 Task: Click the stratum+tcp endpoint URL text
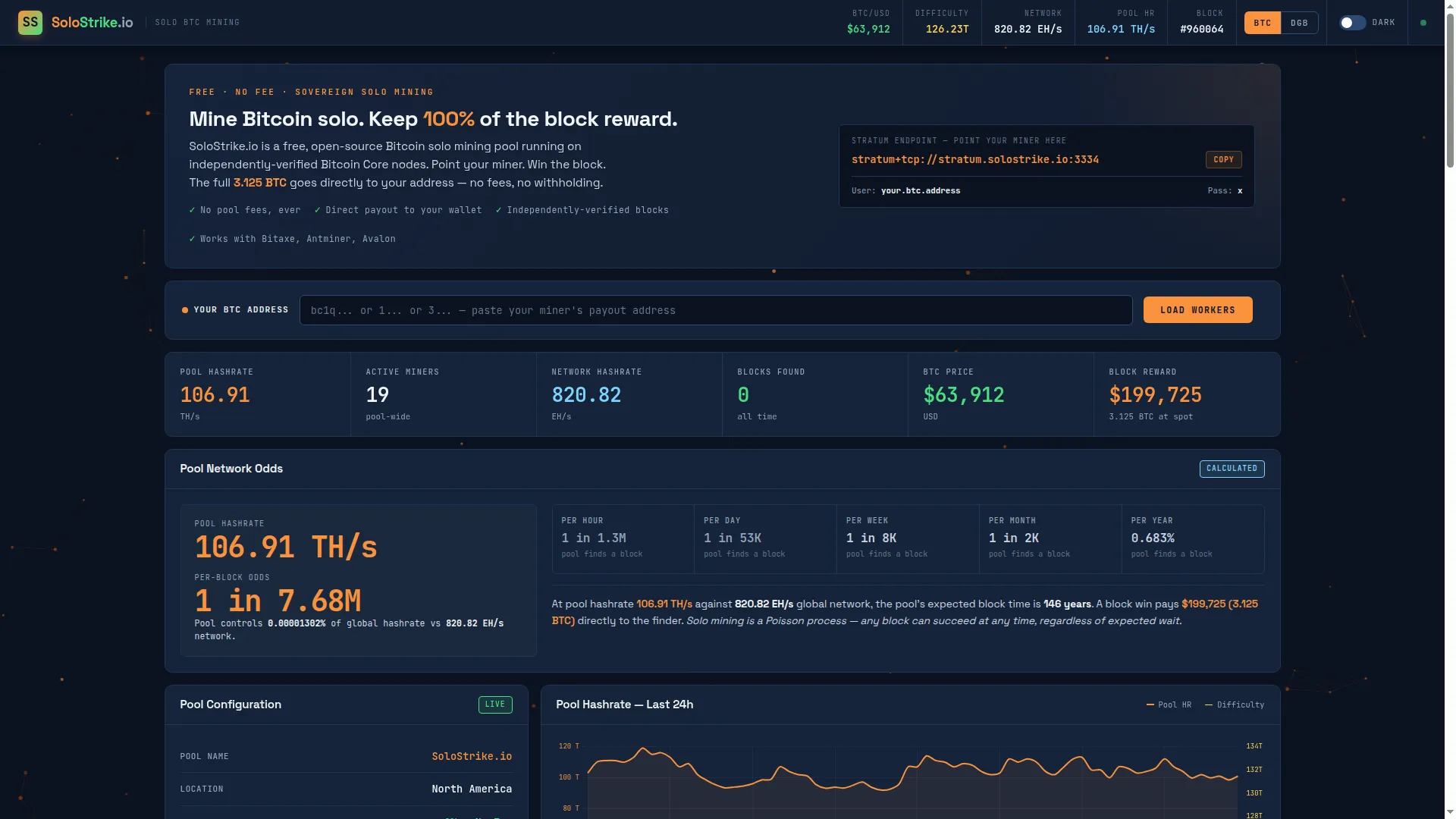(x=974, y=159)
